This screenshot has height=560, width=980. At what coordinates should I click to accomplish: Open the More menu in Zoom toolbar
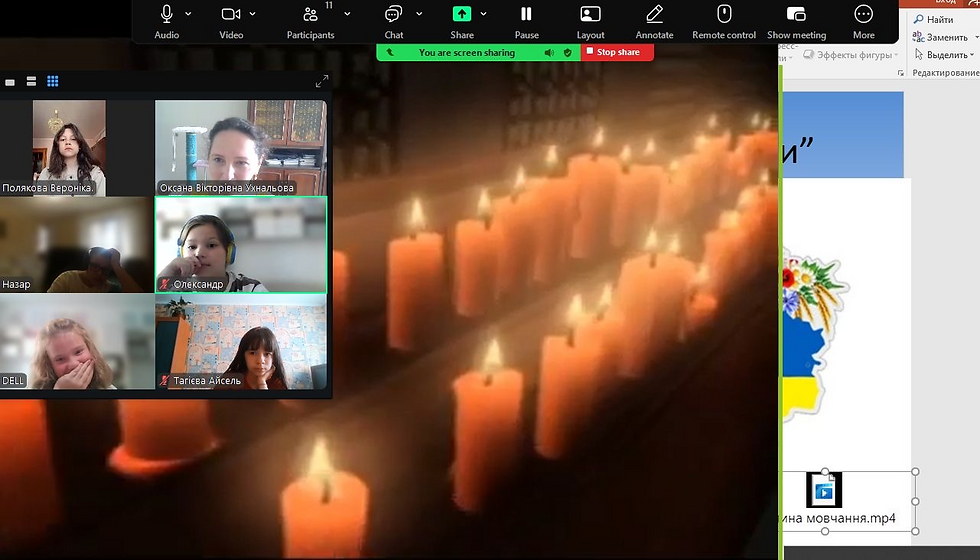(863, 21)
